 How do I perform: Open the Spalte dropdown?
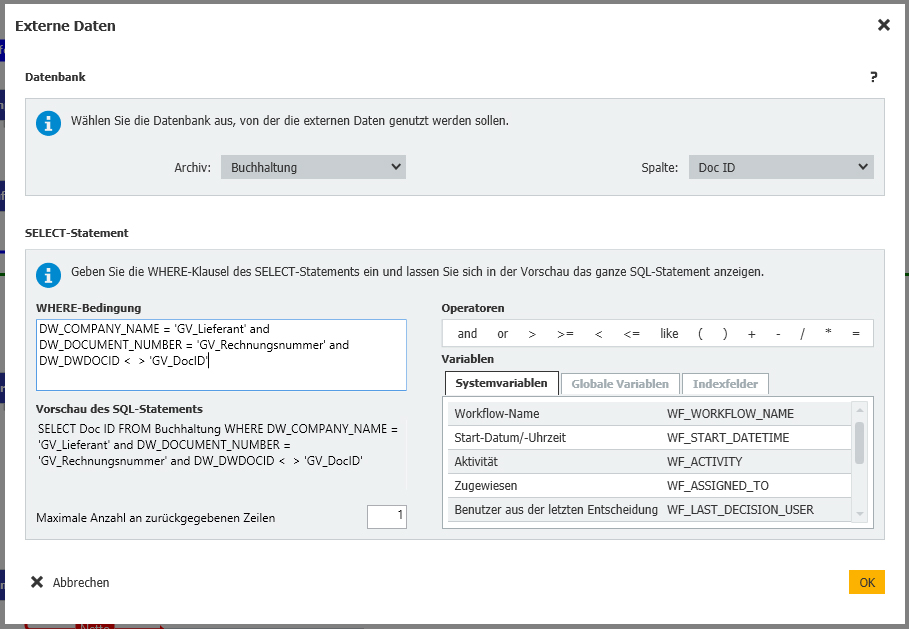(780, 167)
